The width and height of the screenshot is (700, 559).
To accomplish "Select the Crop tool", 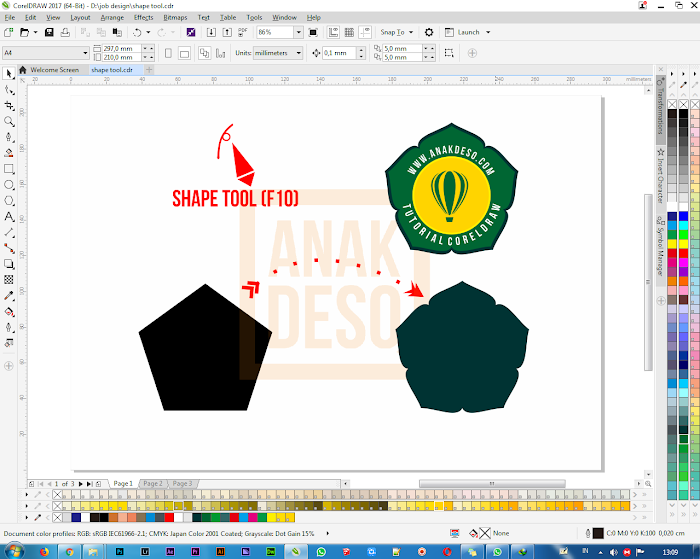I will pos(9,105).
